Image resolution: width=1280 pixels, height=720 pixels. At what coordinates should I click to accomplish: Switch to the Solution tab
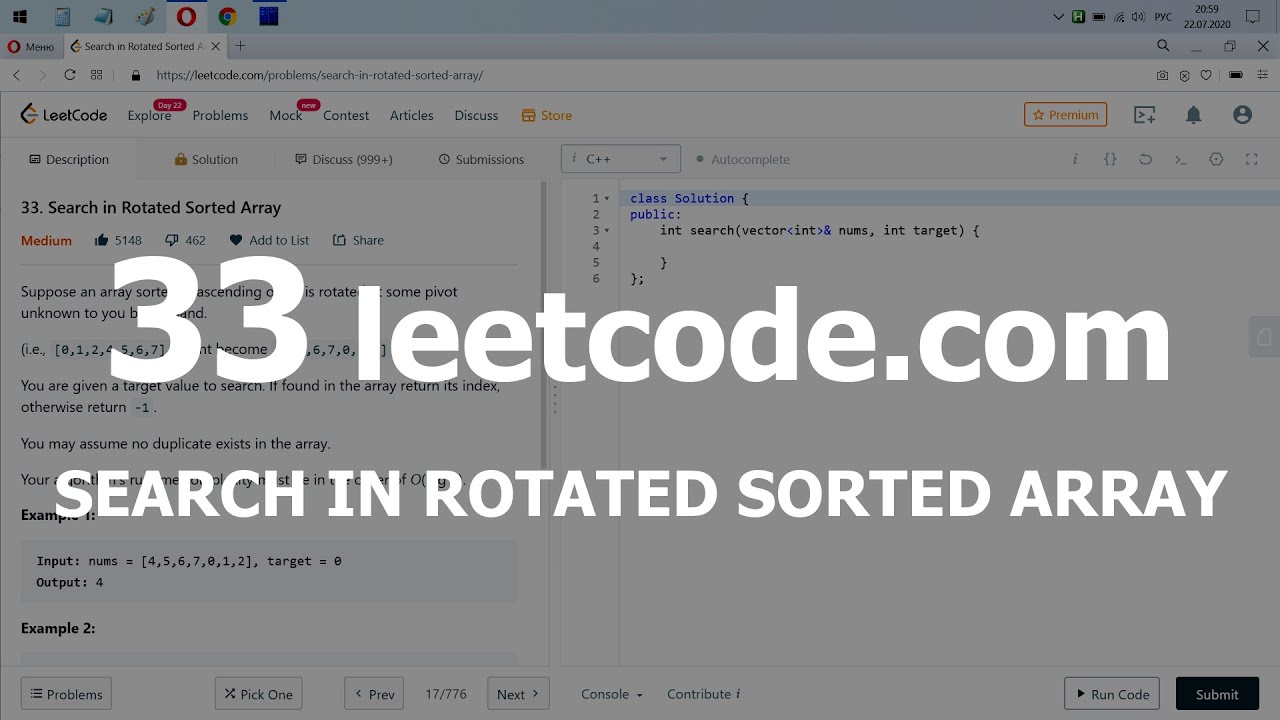pos(206,159)
